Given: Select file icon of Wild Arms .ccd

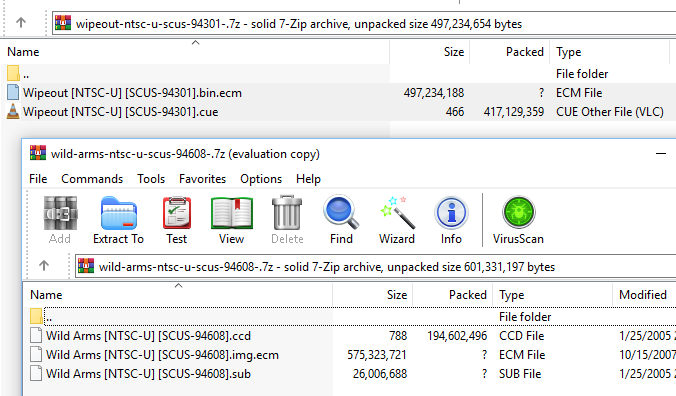Looking at the screenshot, I should point(36,335).
